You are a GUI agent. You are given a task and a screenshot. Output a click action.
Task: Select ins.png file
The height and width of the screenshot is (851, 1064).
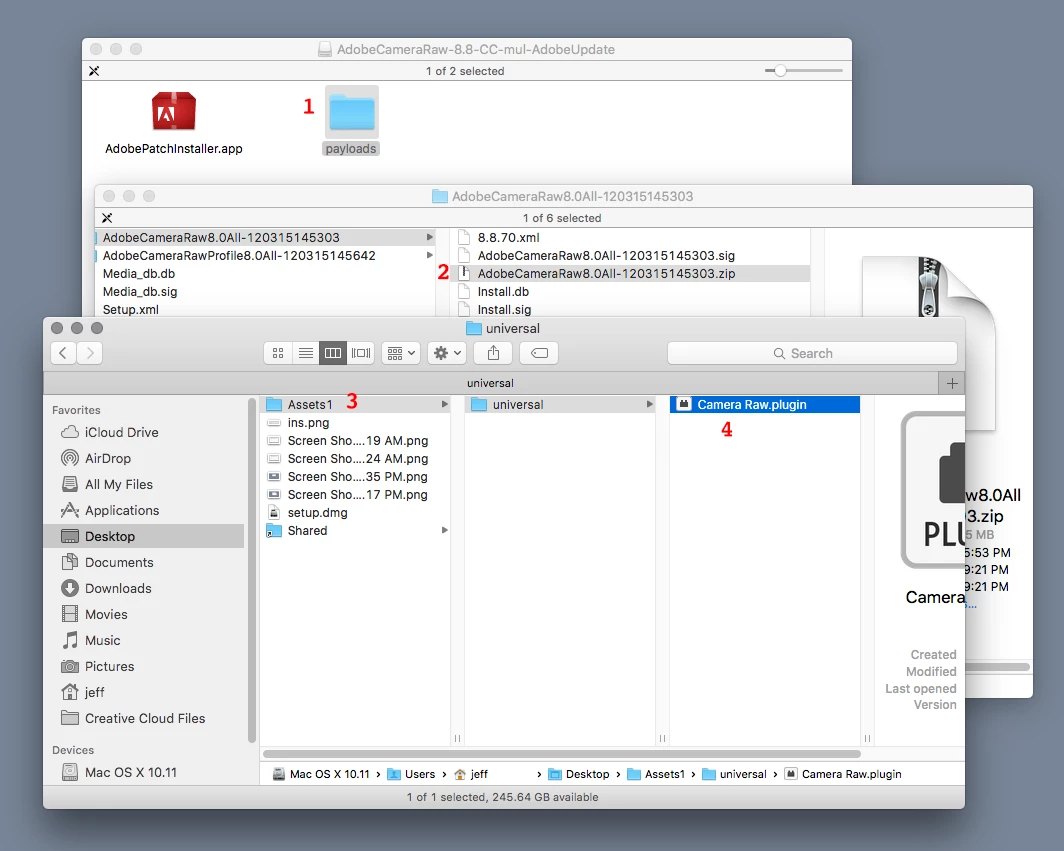pyautogui.click(x=356, y=423)
